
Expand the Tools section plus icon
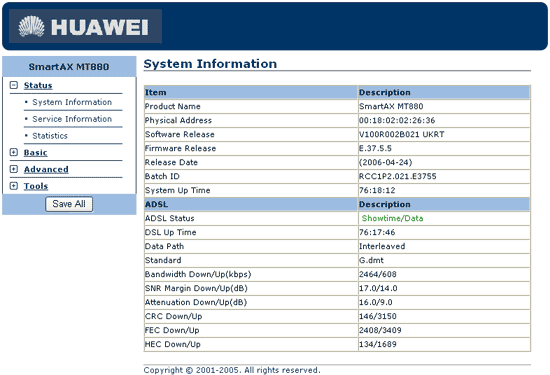(14, 186)
